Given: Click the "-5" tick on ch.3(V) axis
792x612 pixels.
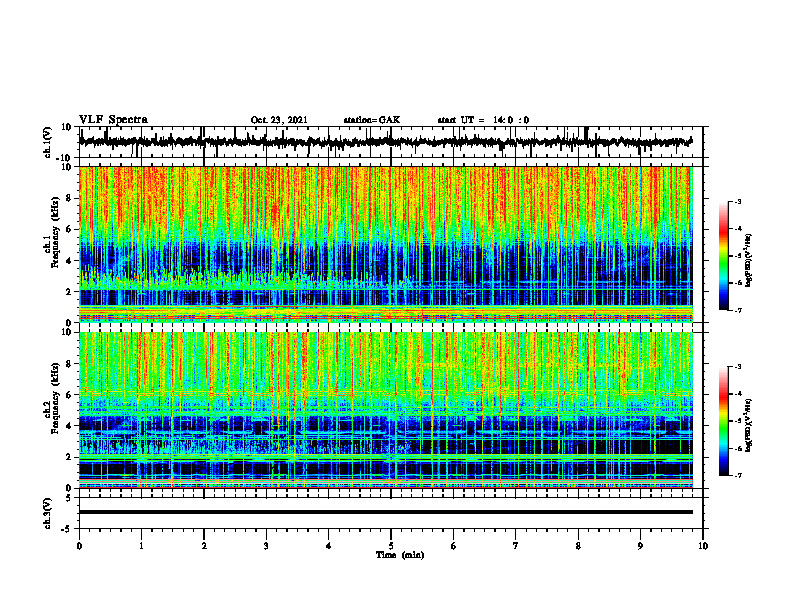Looking at the screenshot, I should pos(67,529).
